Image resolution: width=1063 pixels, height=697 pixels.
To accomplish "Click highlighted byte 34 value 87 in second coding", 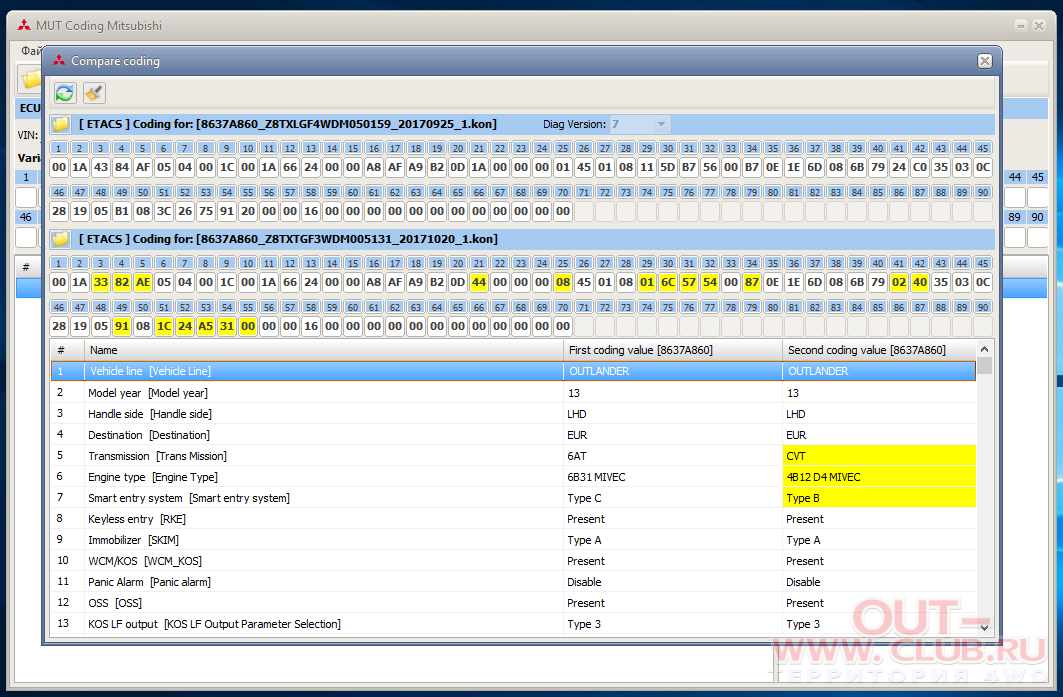I will [x=752, y=282].
